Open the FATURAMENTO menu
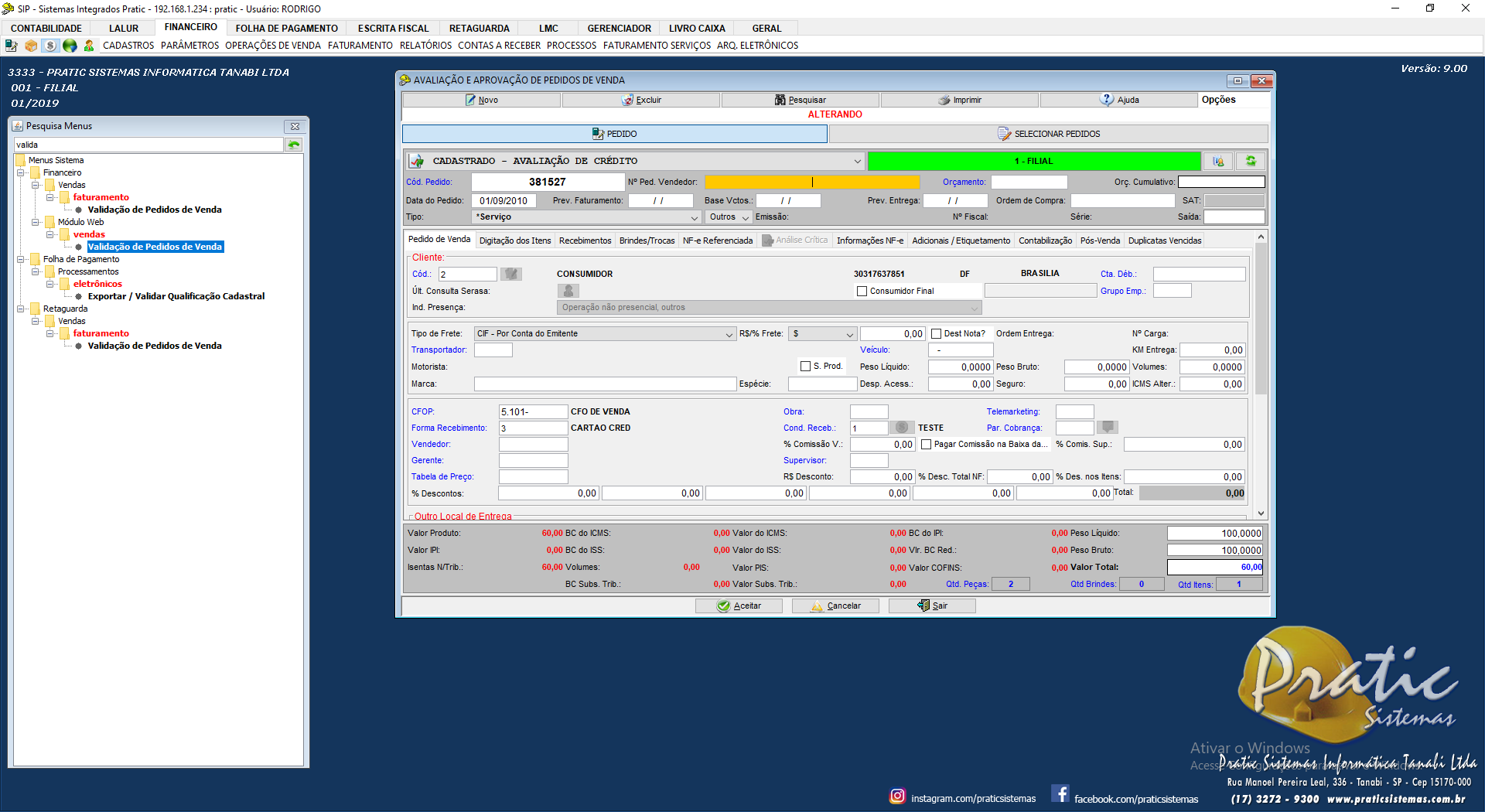 click(360, 46)
